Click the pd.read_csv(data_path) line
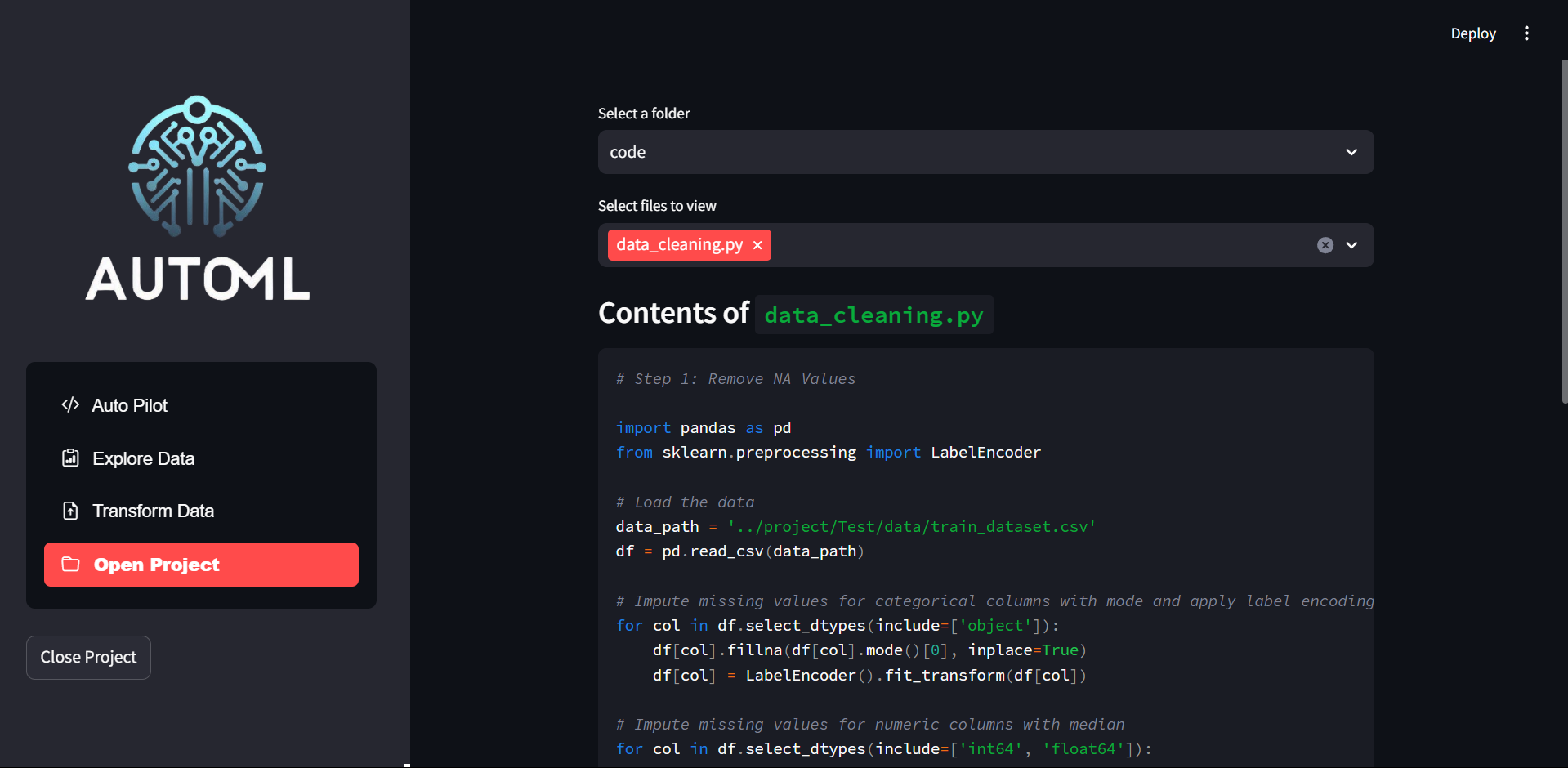Image resolution: width=1568 pixels, height=768 pixels. 739,551
